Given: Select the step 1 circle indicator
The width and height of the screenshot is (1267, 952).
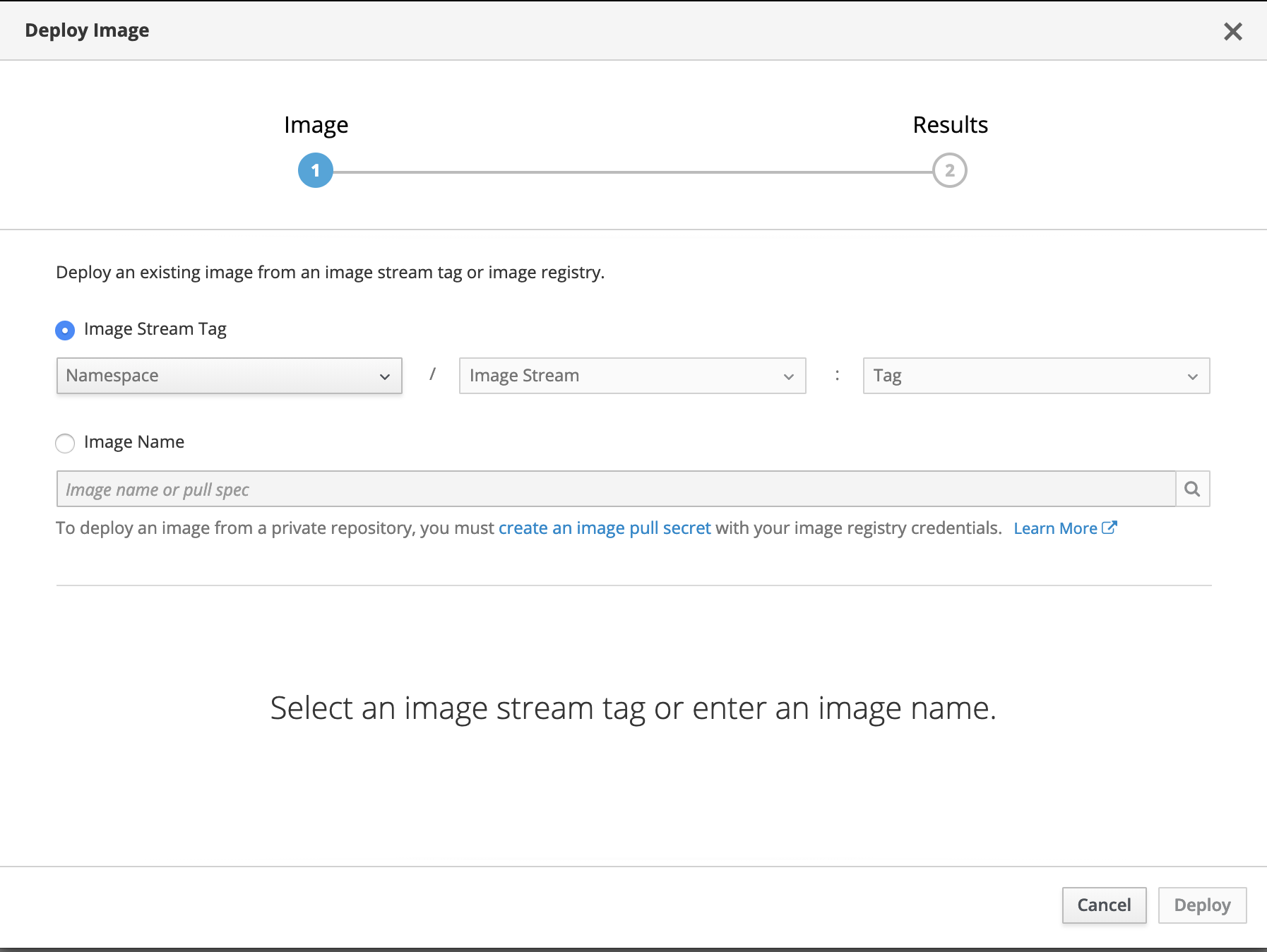Looking at the screenshot, I should 315,170.
